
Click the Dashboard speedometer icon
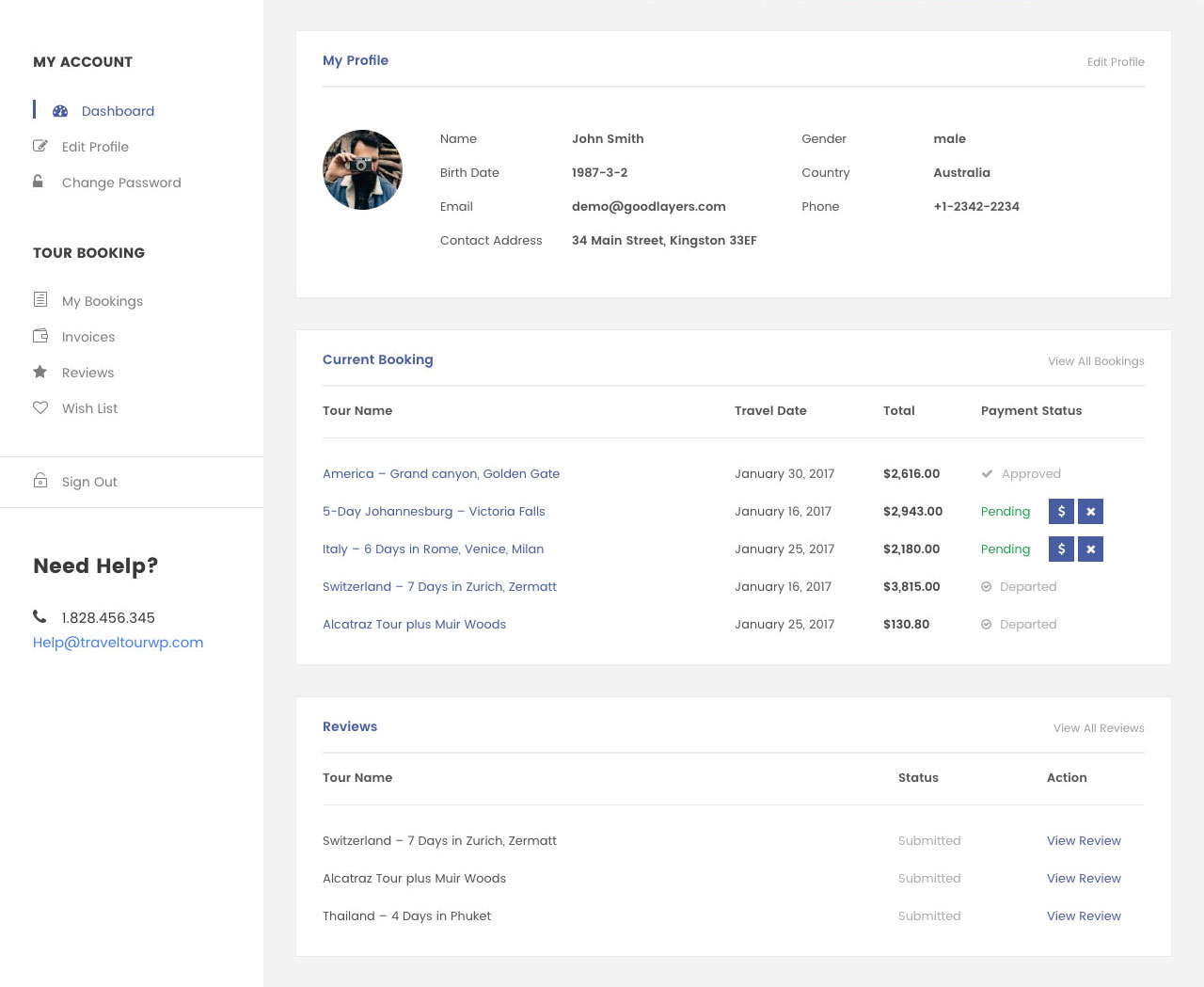pyautogui.click(x=60, y=111)
